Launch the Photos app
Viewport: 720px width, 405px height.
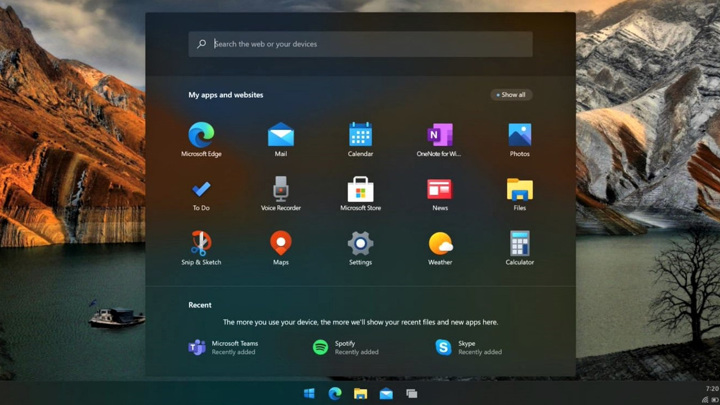tap(519, 135)
